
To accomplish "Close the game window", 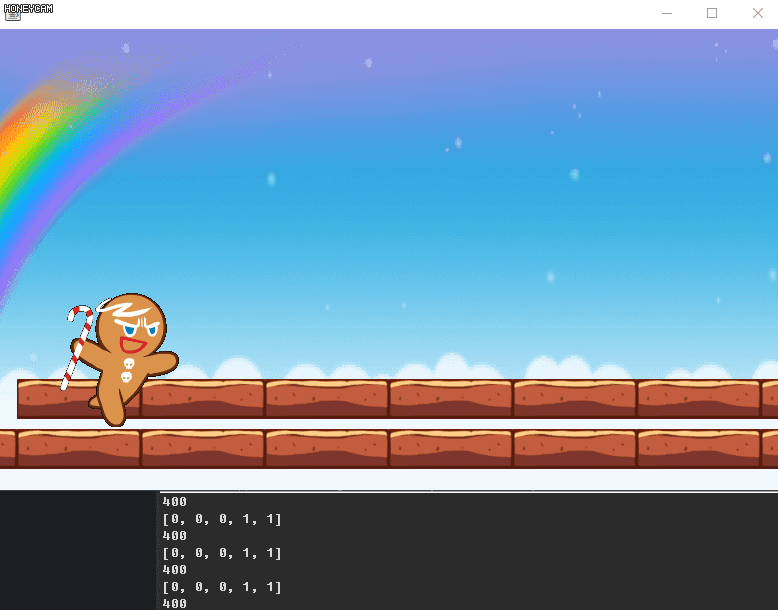I will (758, 13).
